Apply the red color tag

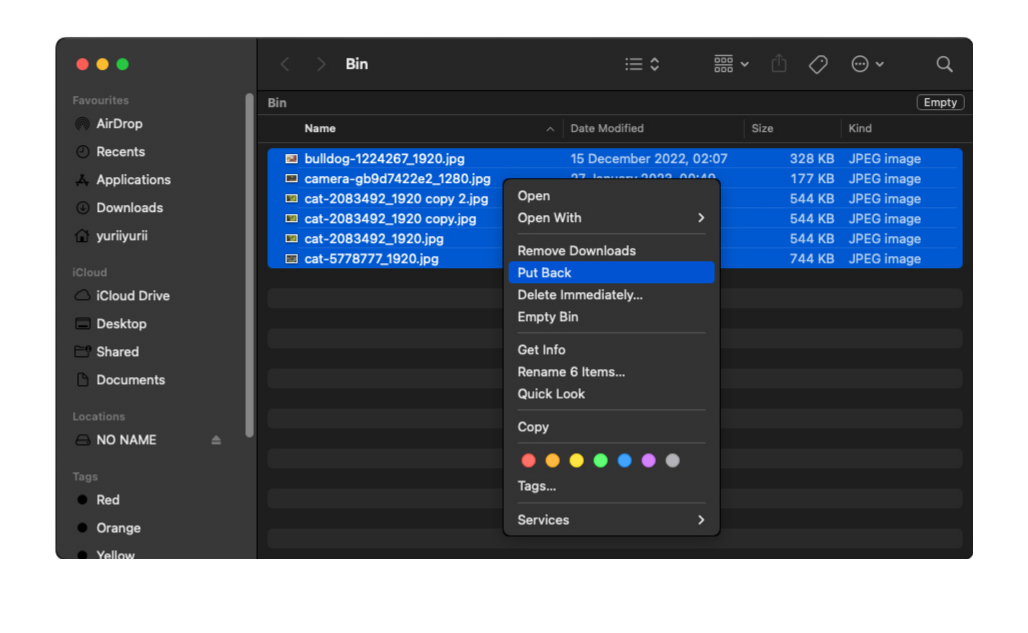528,461
